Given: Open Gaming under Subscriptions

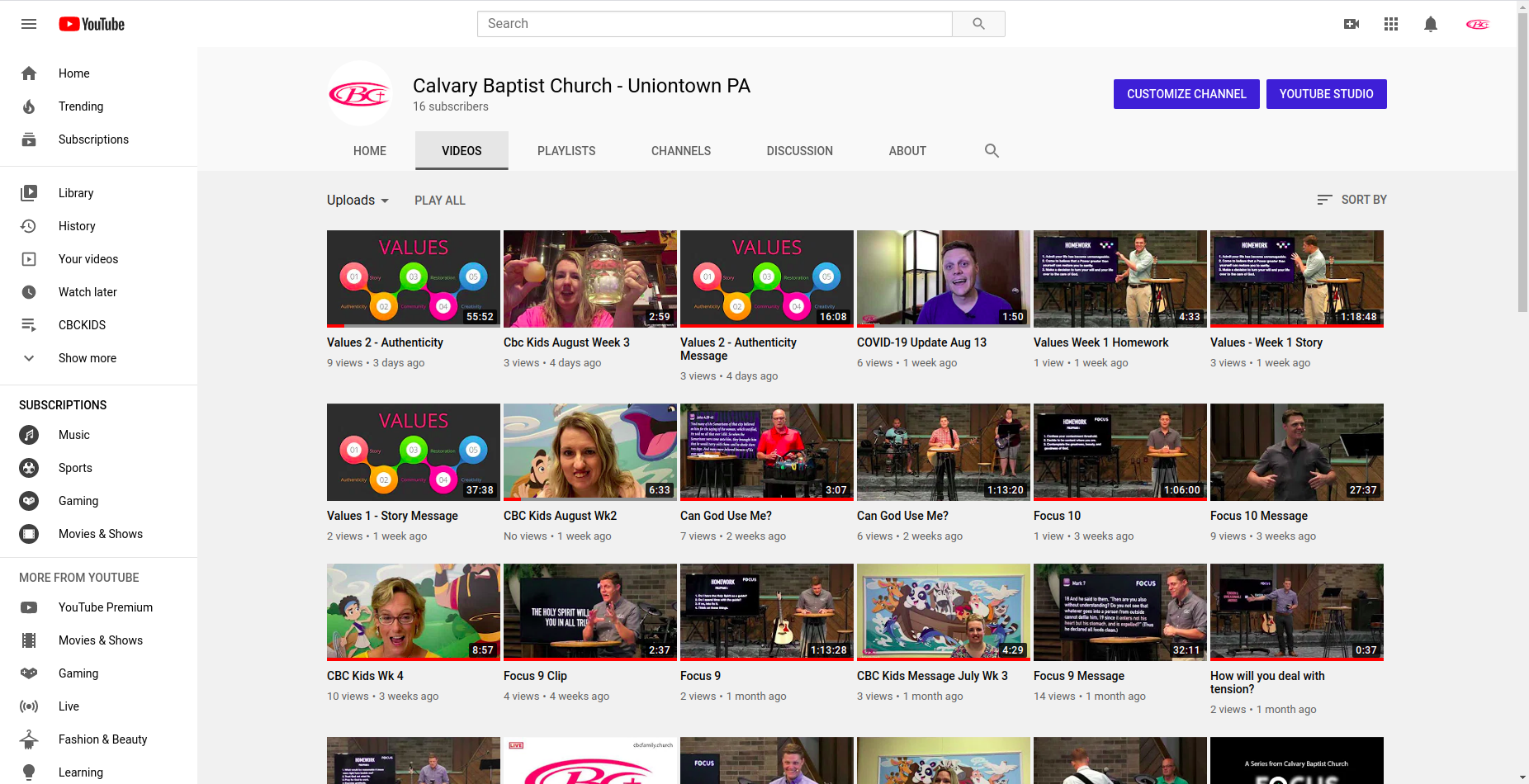Looking at the screenshot, I should point(99,501).
